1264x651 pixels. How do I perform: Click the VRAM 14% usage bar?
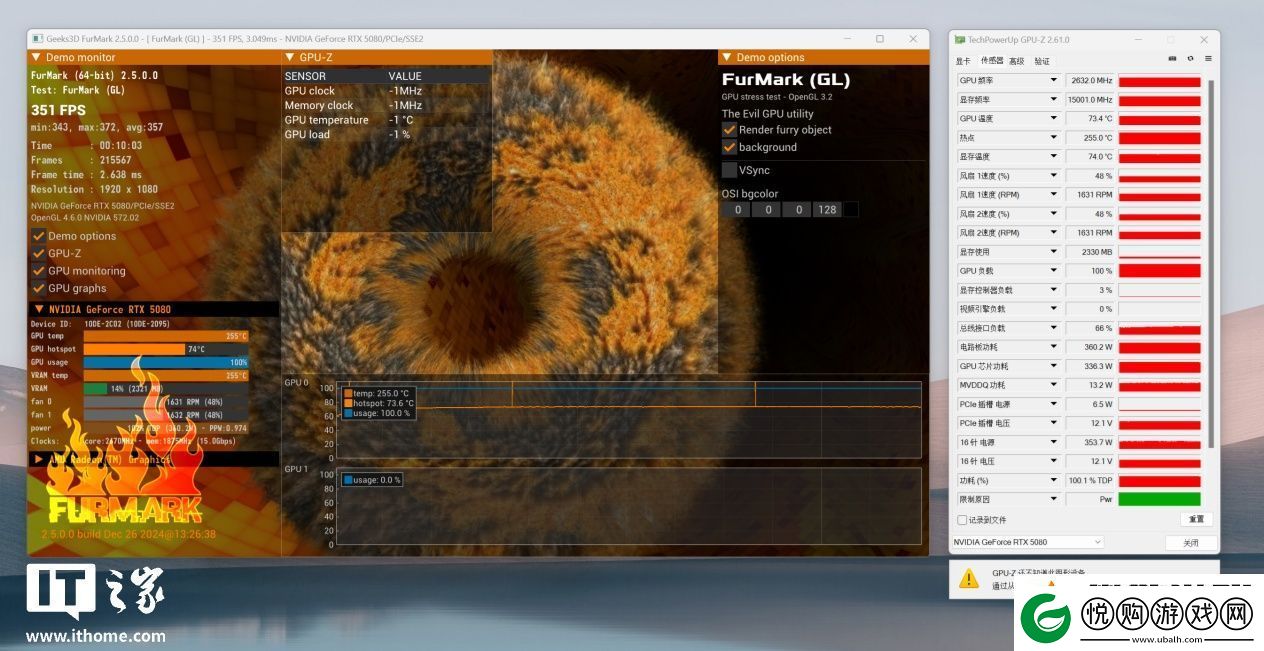click(x=166, y=388)
